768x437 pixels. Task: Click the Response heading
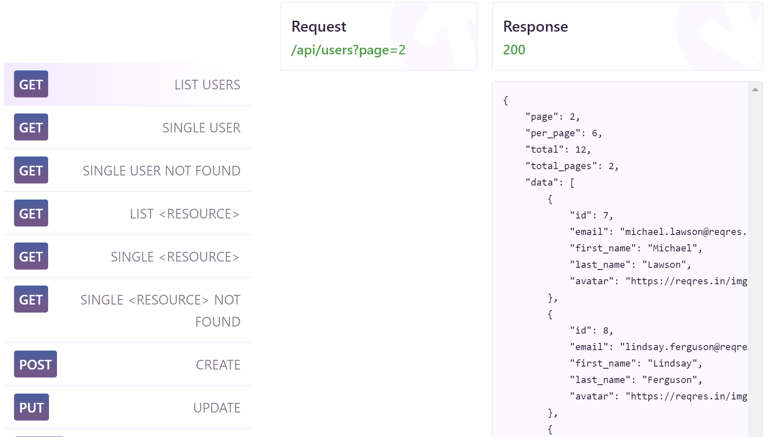point(535,26)
